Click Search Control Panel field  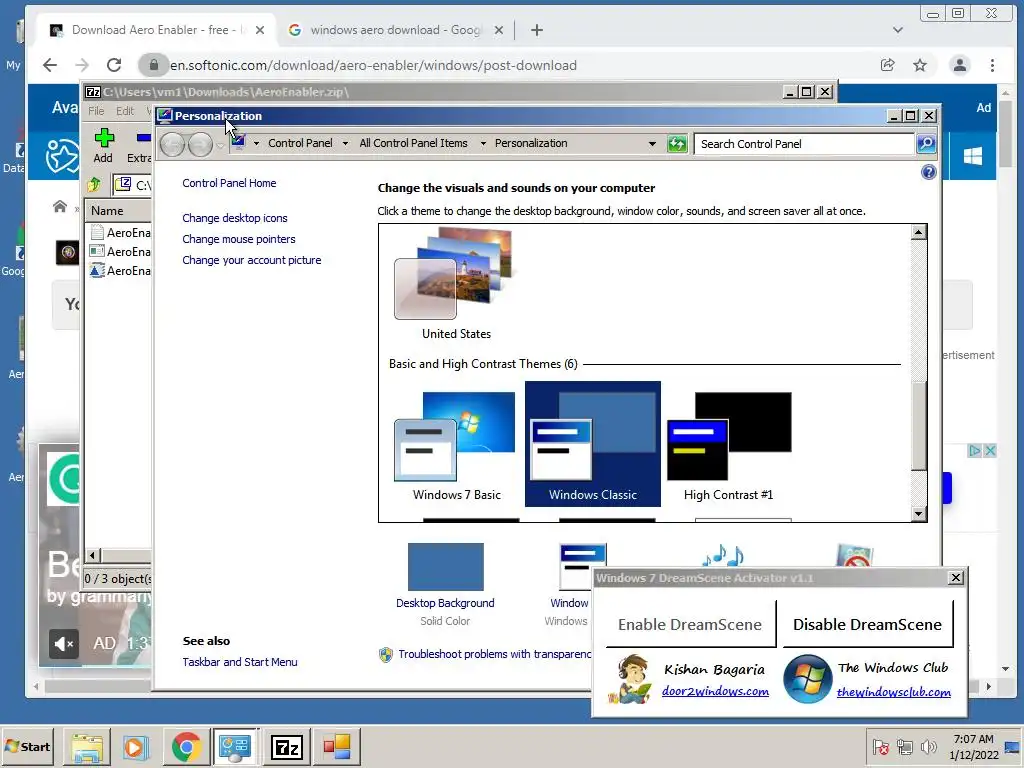click(805, 144)
